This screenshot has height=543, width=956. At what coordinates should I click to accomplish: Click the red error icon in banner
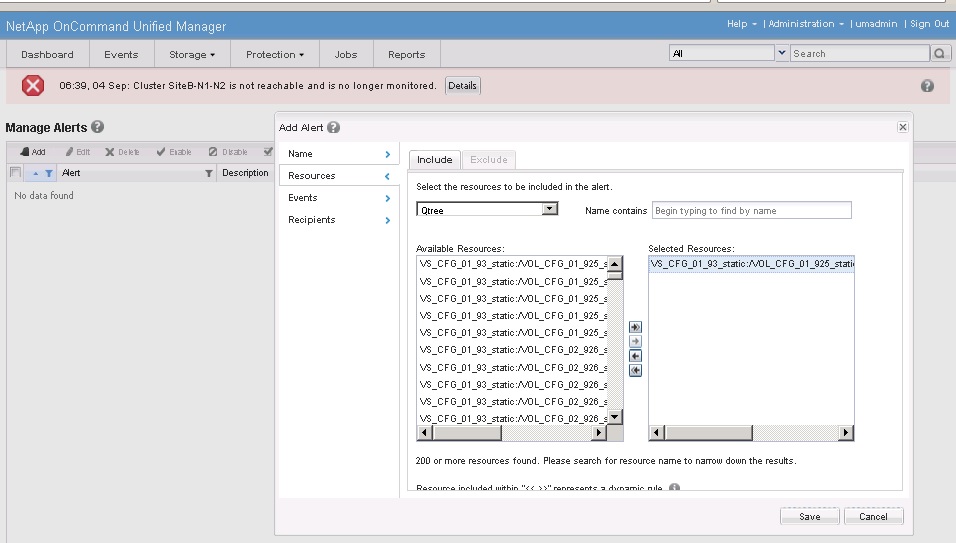click(x=33, y=86)
